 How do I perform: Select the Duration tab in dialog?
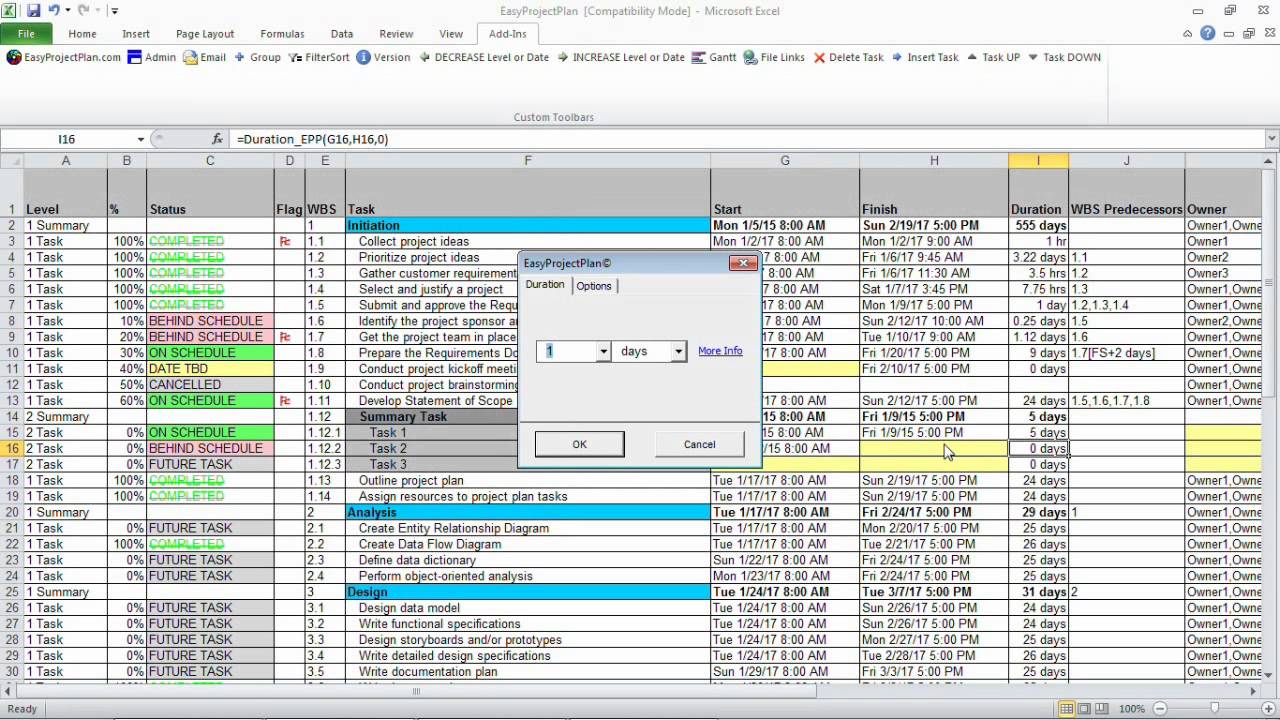pyautogui.click(x=545, y=285)
